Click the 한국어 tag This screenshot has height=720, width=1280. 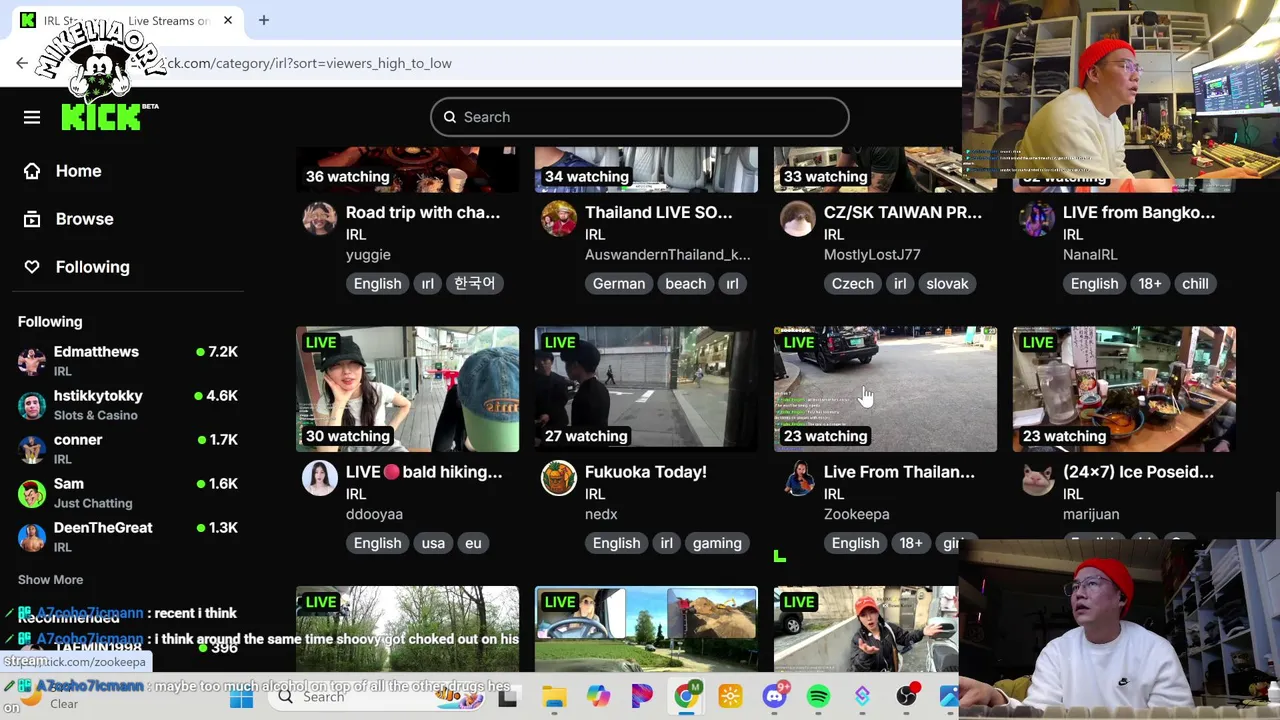pyautogui.click(x=474, y=284)
